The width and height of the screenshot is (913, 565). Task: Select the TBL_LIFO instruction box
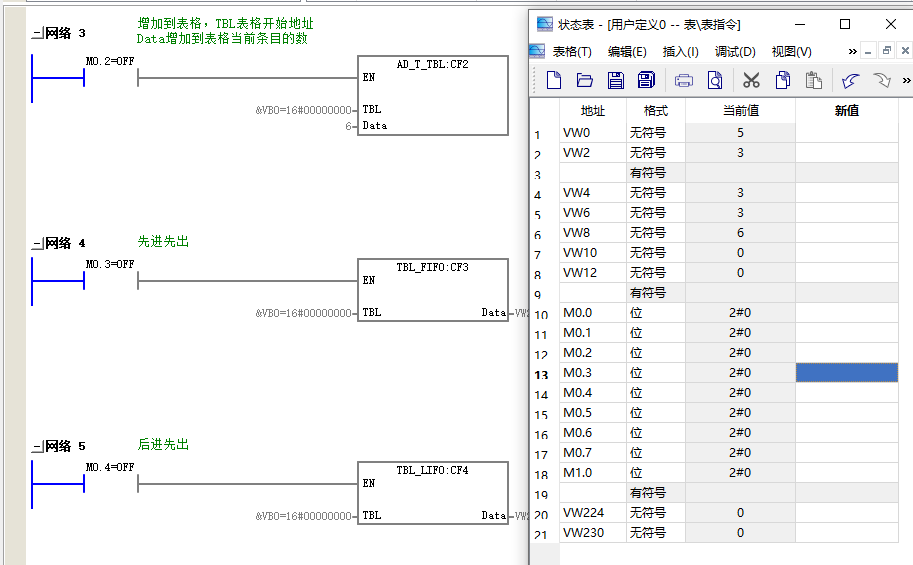tap(433, 493)
